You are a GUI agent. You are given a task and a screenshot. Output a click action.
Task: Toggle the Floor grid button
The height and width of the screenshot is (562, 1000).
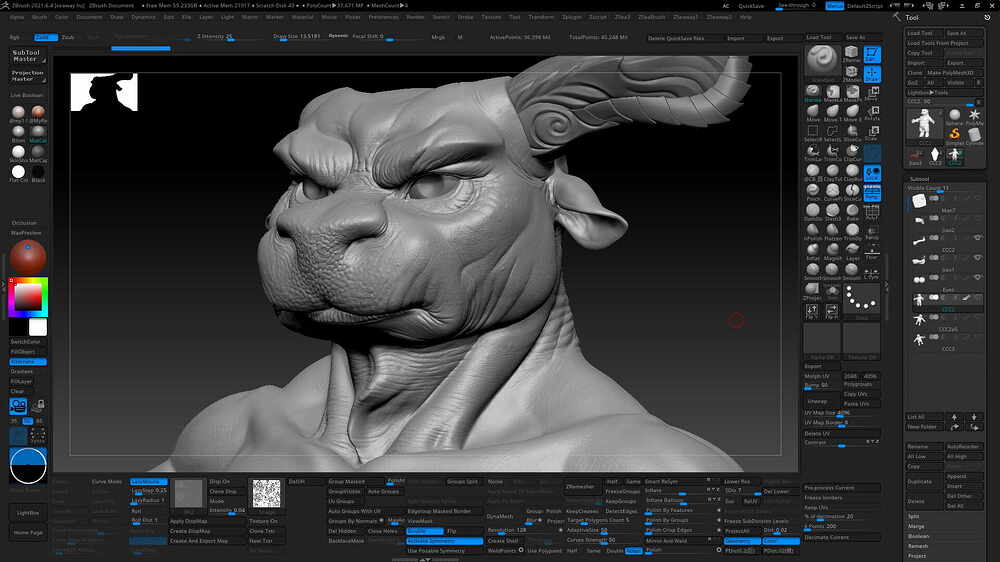pyautogui.click(x=872, y=252)
